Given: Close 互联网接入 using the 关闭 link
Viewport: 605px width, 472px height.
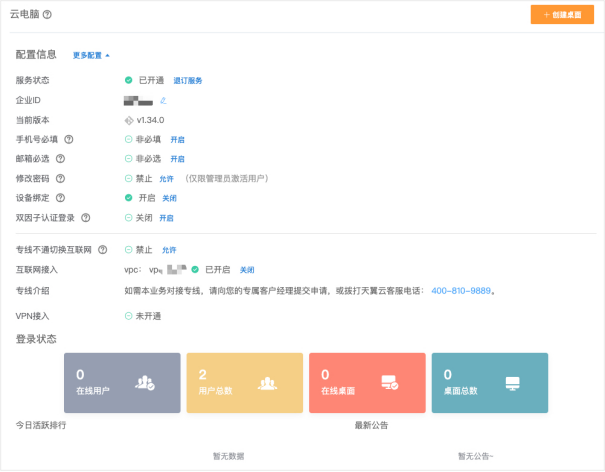Looking at the screenshot, I should tap(247, 270).
